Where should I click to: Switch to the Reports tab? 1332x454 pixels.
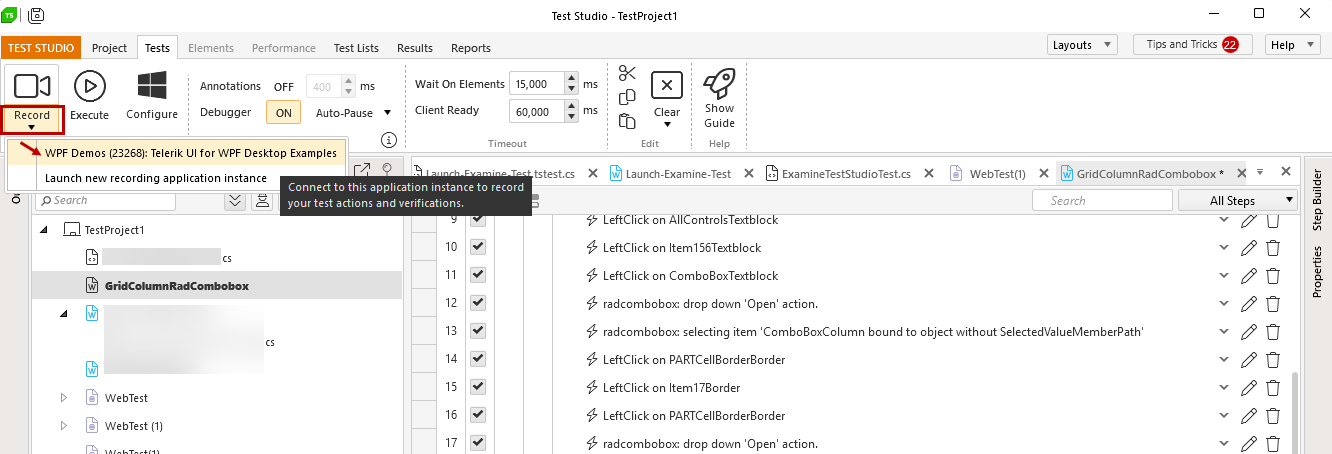tap(471, 48)
